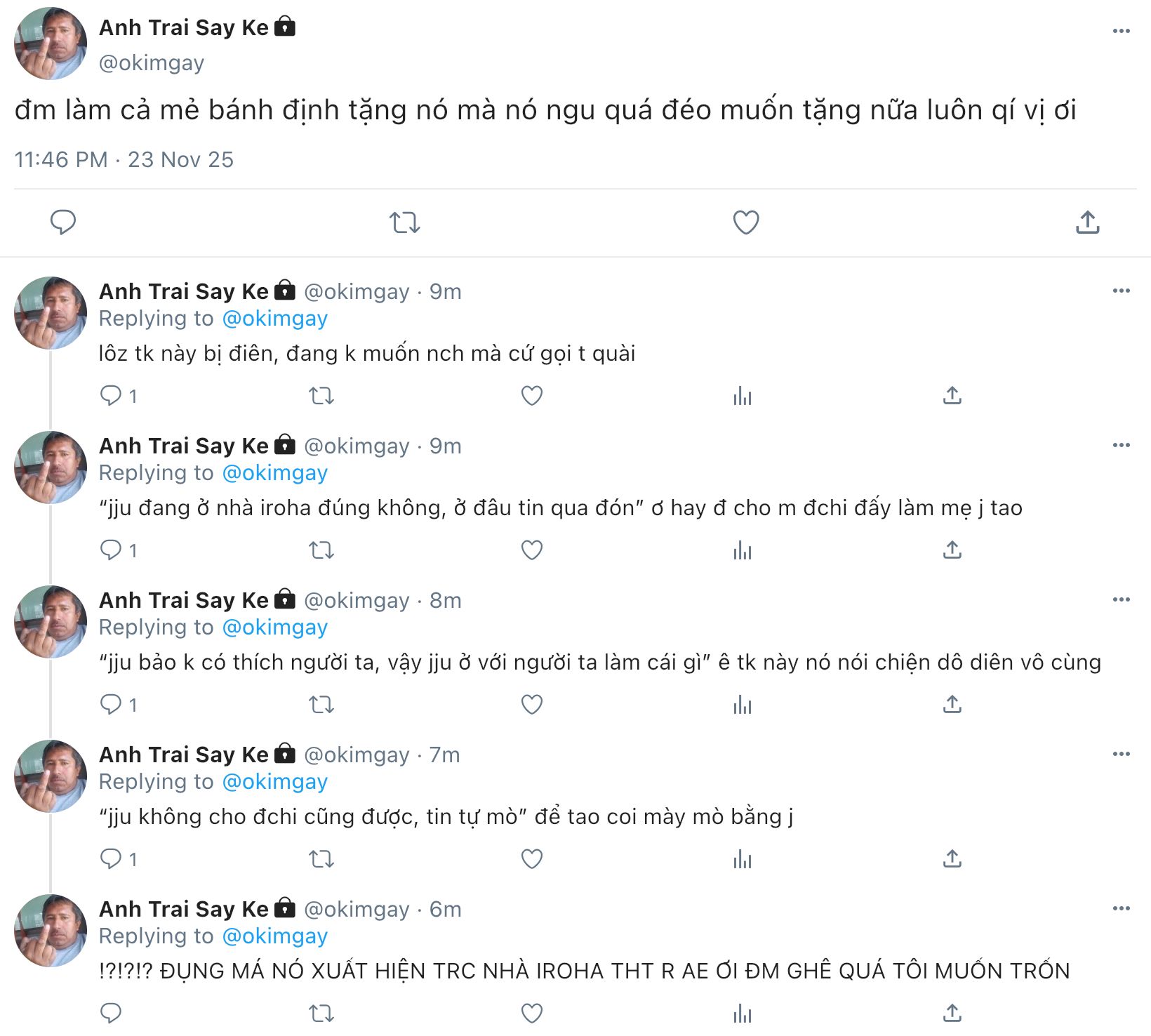1151x1036 pixels.
Task: Like the reply starting "lôz tk này"
Action: pyautogui.click(x=531, y=396)
